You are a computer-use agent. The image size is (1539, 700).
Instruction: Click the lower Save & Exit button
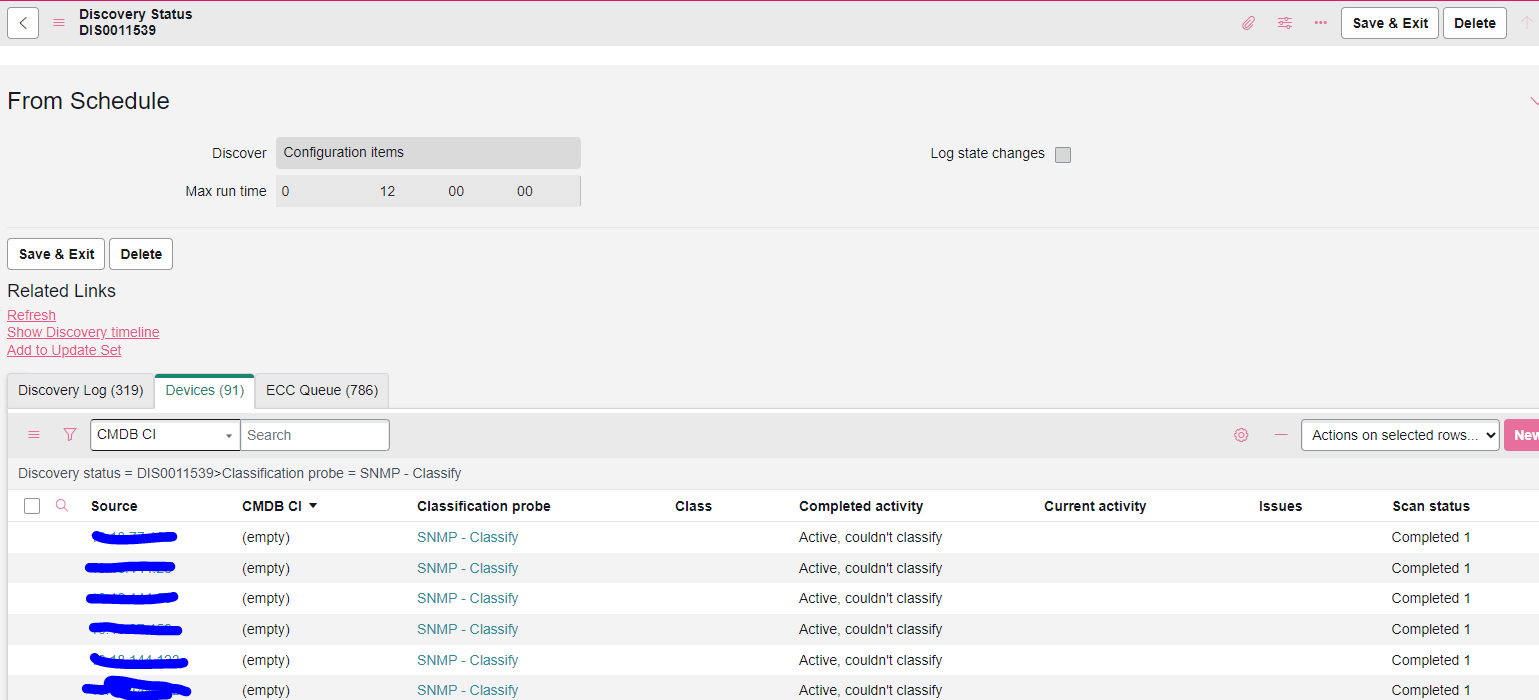point(56,254)
